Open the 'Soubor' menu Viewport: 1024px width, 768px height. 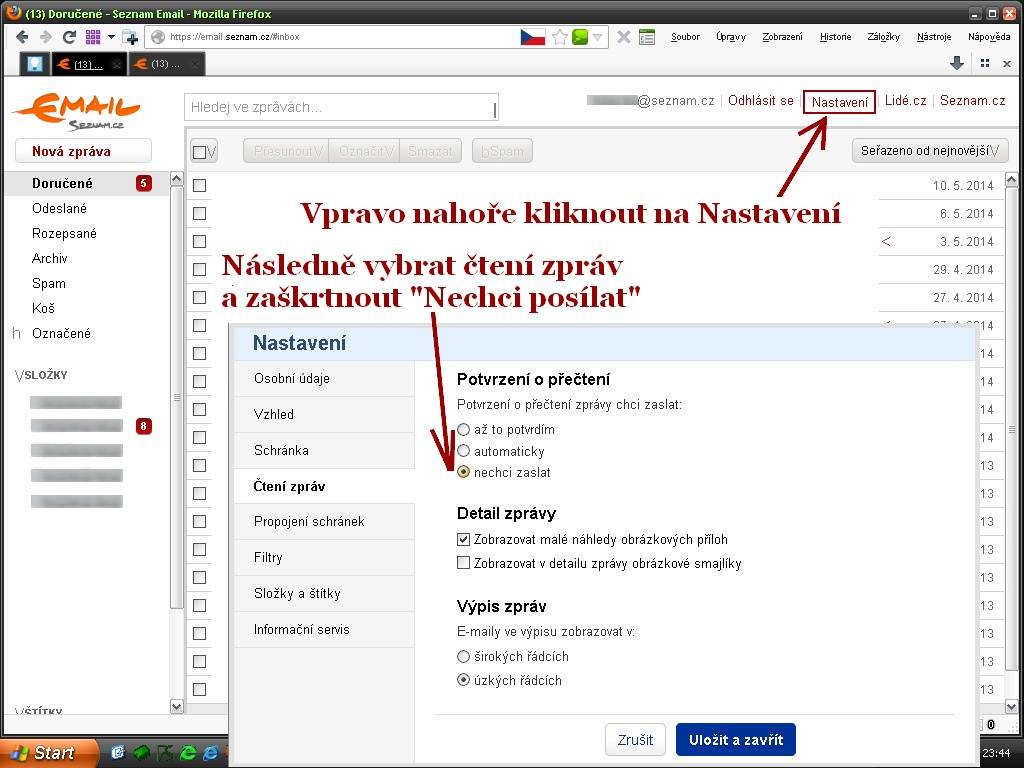click(685, 37)
